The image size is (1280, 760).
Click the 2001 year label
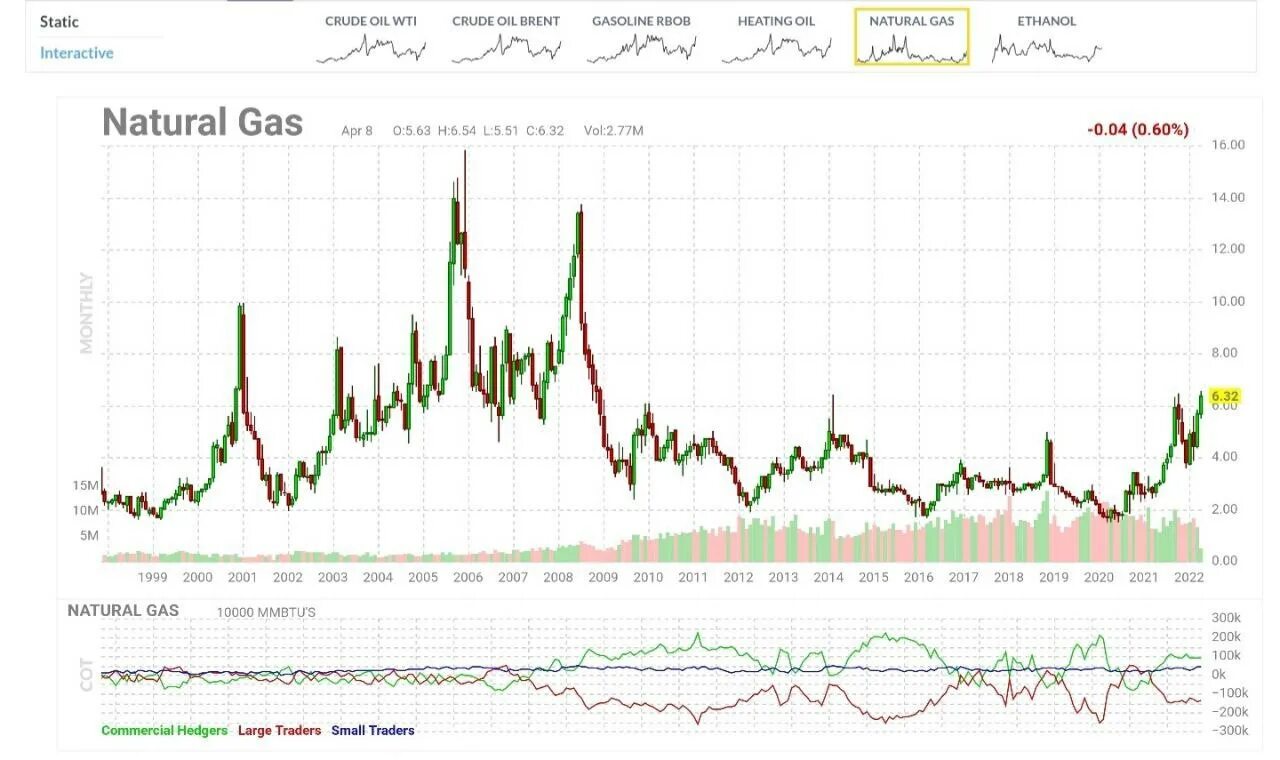click(242, 577)
